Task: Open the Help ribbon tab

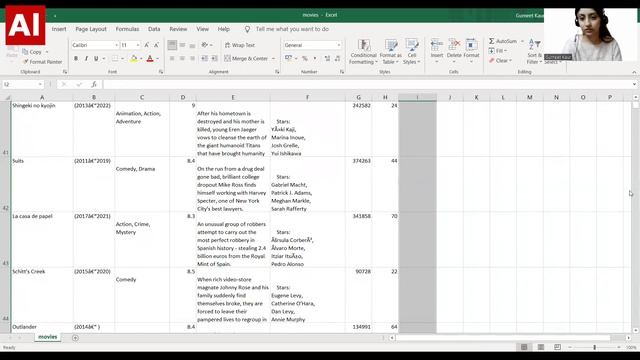Action: click(x=224, y=29)
